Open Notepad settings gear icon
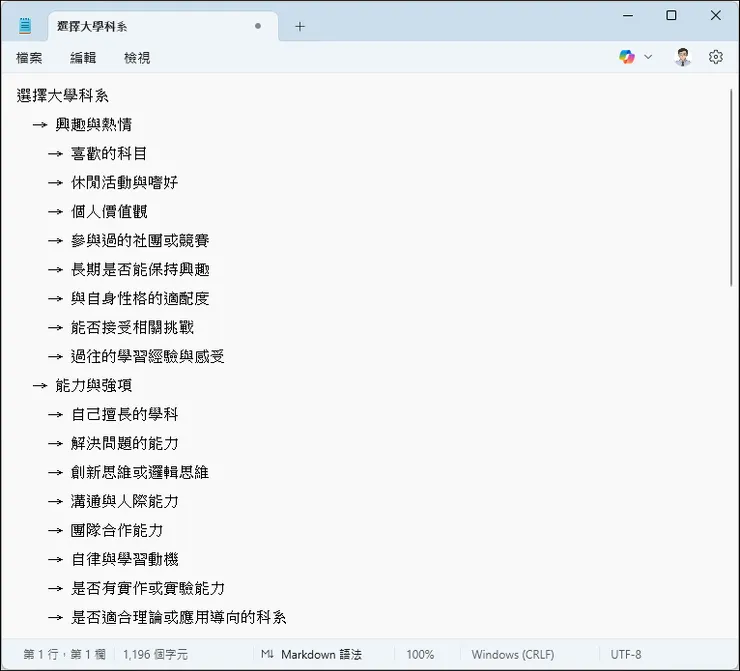740x671 pixels. click(715, 57)
